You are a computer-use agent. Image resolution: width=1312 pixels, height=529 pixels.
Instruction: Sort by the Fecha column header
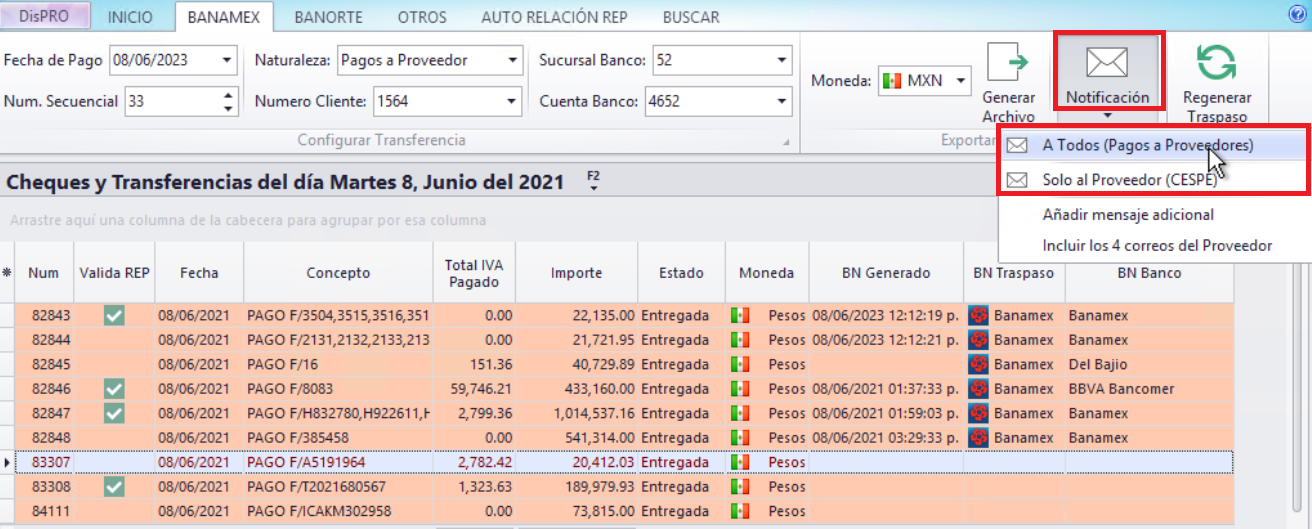point(199,273)
